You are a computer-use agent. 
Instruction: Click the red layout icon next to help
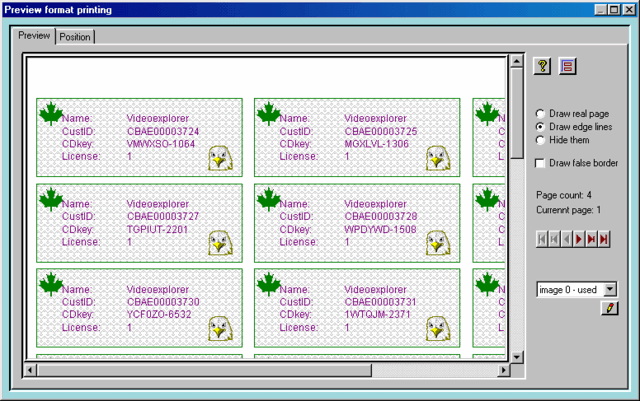click(x=567, y=66)
